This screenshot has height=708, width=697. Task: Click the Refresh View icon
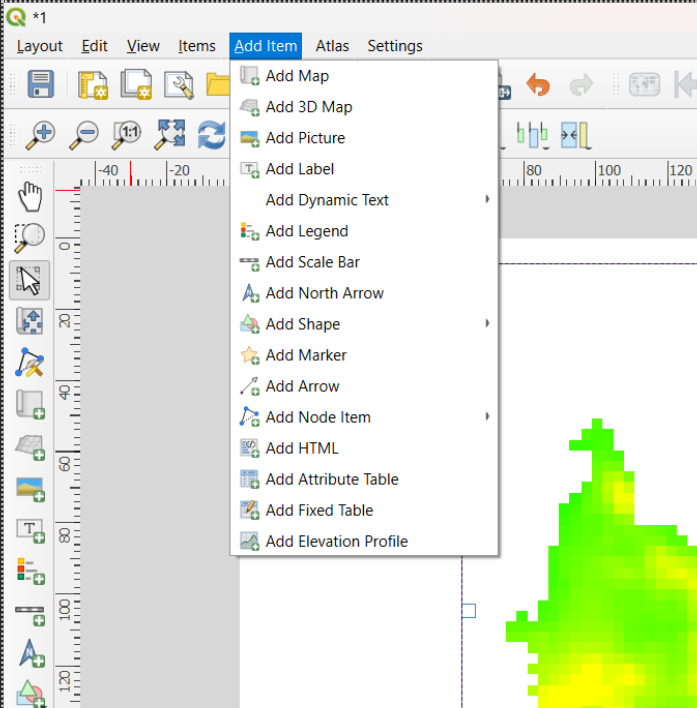(211, 135)
